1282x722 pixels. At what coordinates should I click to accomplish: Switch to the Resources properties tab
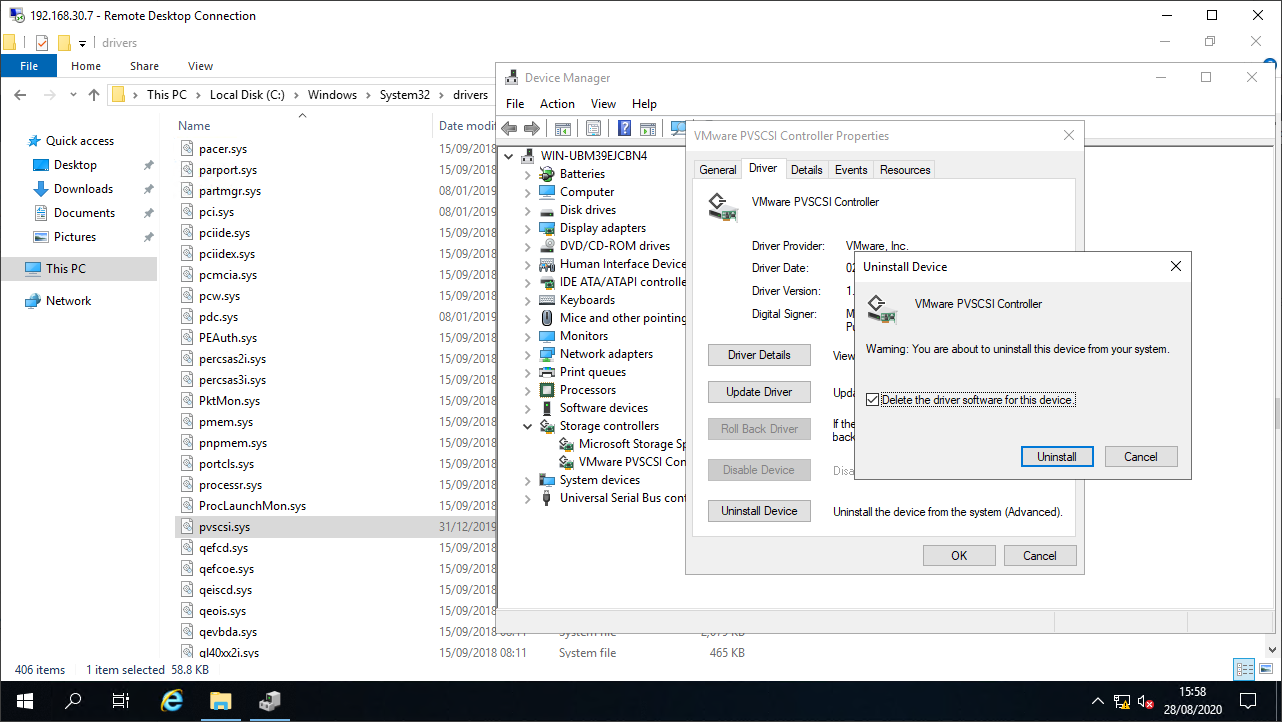tap(905, 170)
